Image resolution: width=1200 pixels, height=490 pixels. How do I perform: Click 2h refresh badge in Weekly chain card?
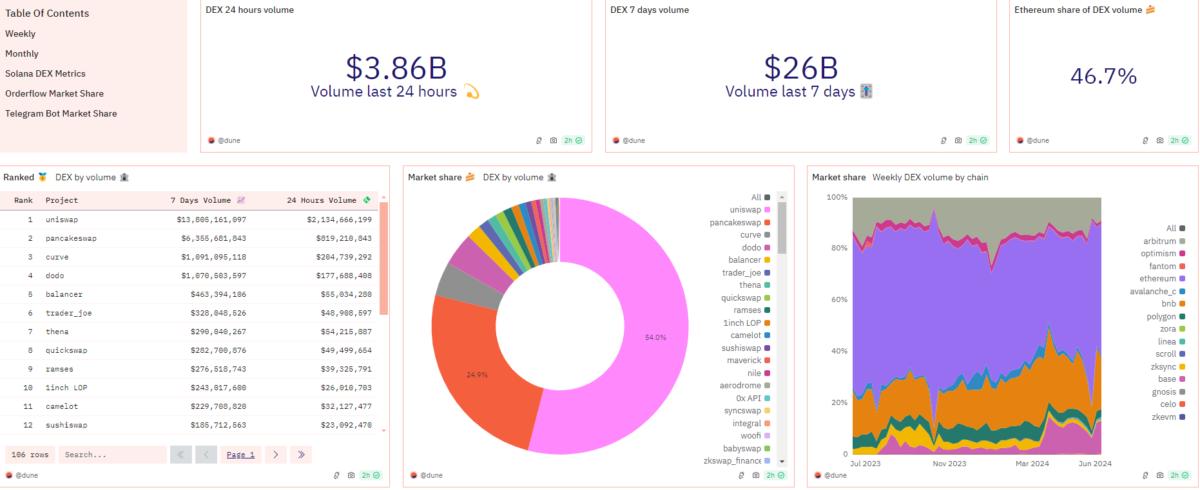point(1181,475)
